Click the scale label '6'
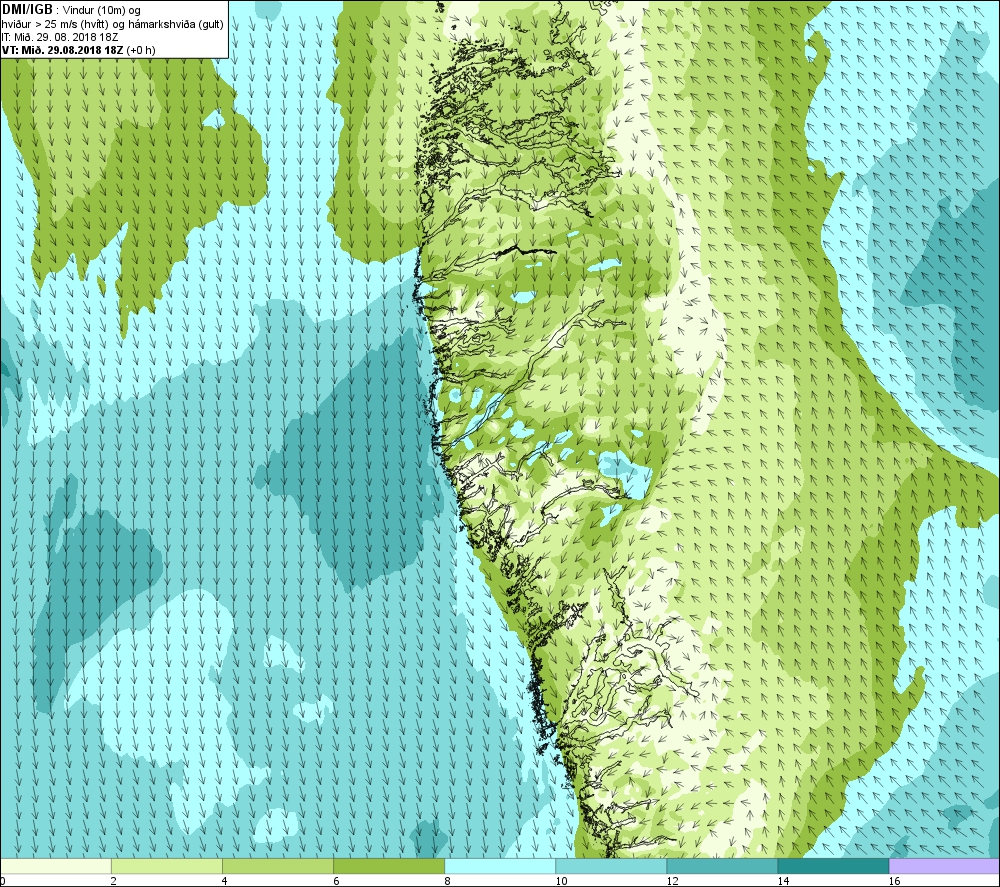This screenshot has height=887, width=1000. [x=335, y=881]
